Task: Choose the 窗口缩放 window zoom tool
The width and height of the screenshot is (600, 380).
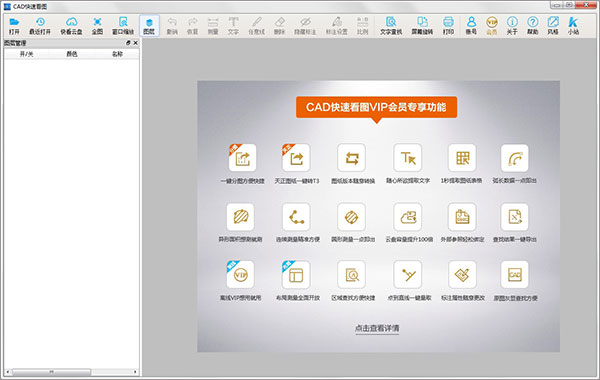Action: point(123,26)
